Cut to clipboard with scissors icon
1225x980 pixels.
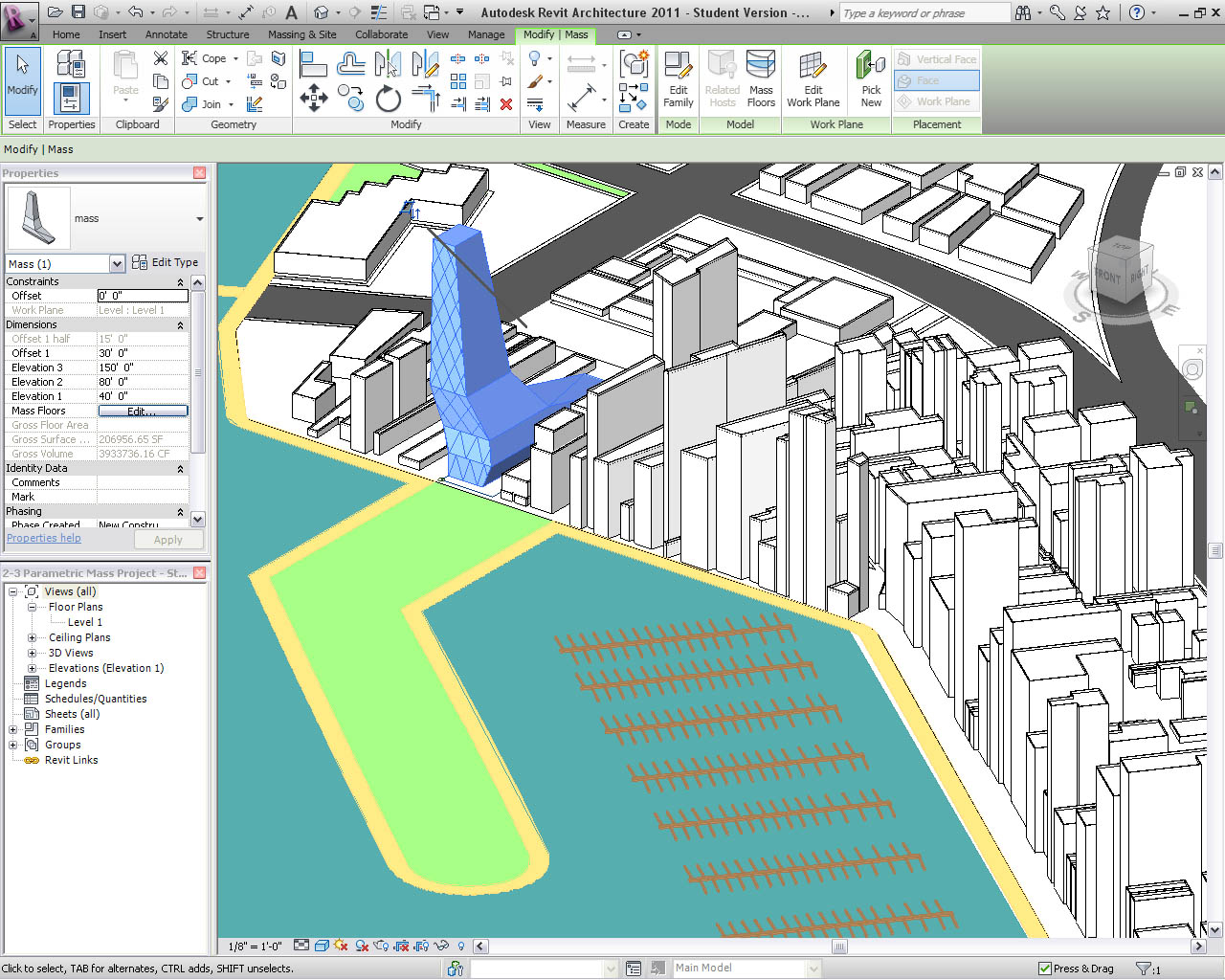tap(161, 58)
